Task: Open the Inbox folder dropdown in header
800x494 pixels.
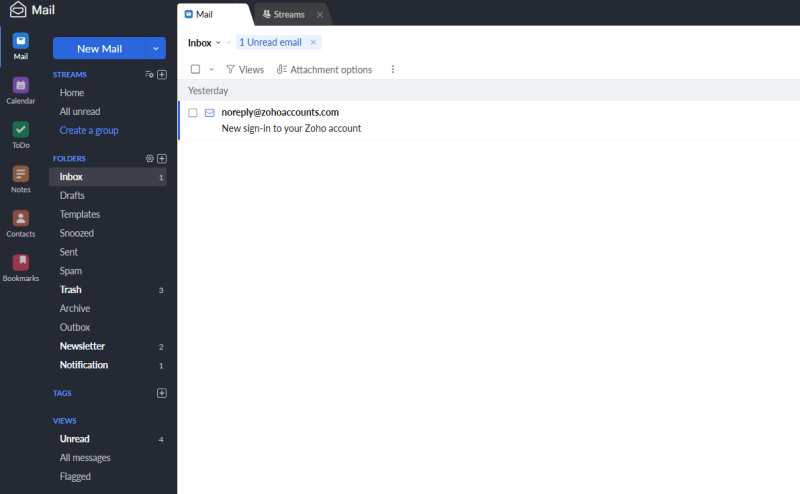Action: point(204,43)
